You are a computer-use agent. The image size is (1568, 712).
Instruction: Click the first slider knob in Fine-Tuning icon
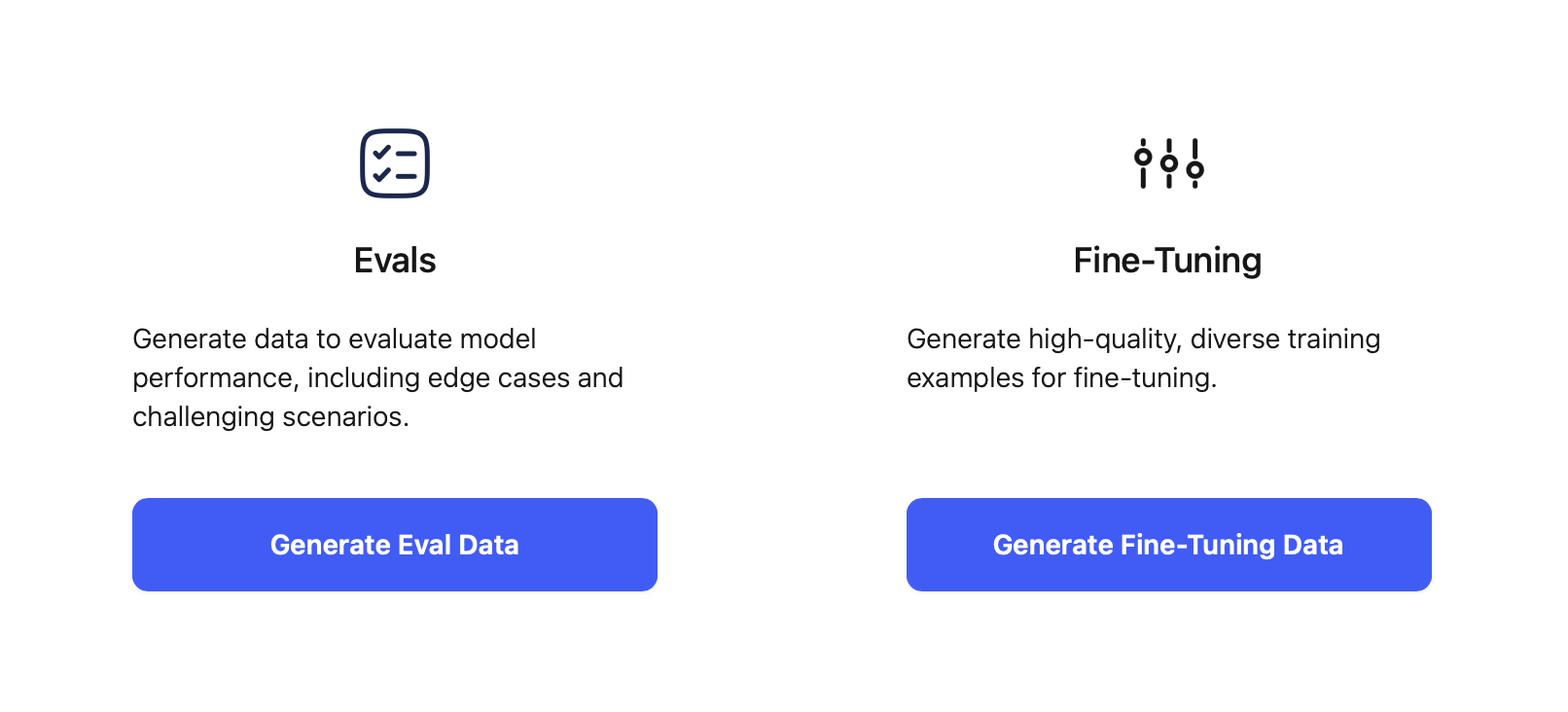1143,157
